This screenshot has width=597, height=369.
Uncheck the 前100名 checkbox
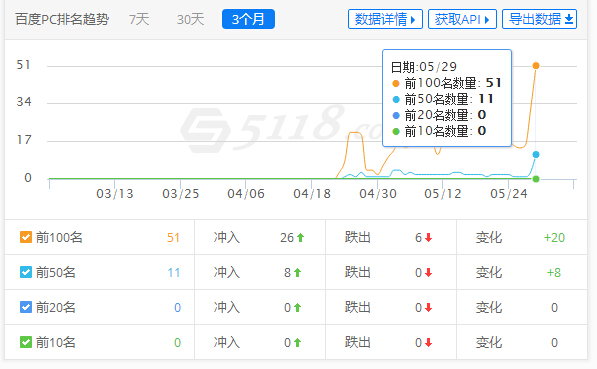click(26, 237)
